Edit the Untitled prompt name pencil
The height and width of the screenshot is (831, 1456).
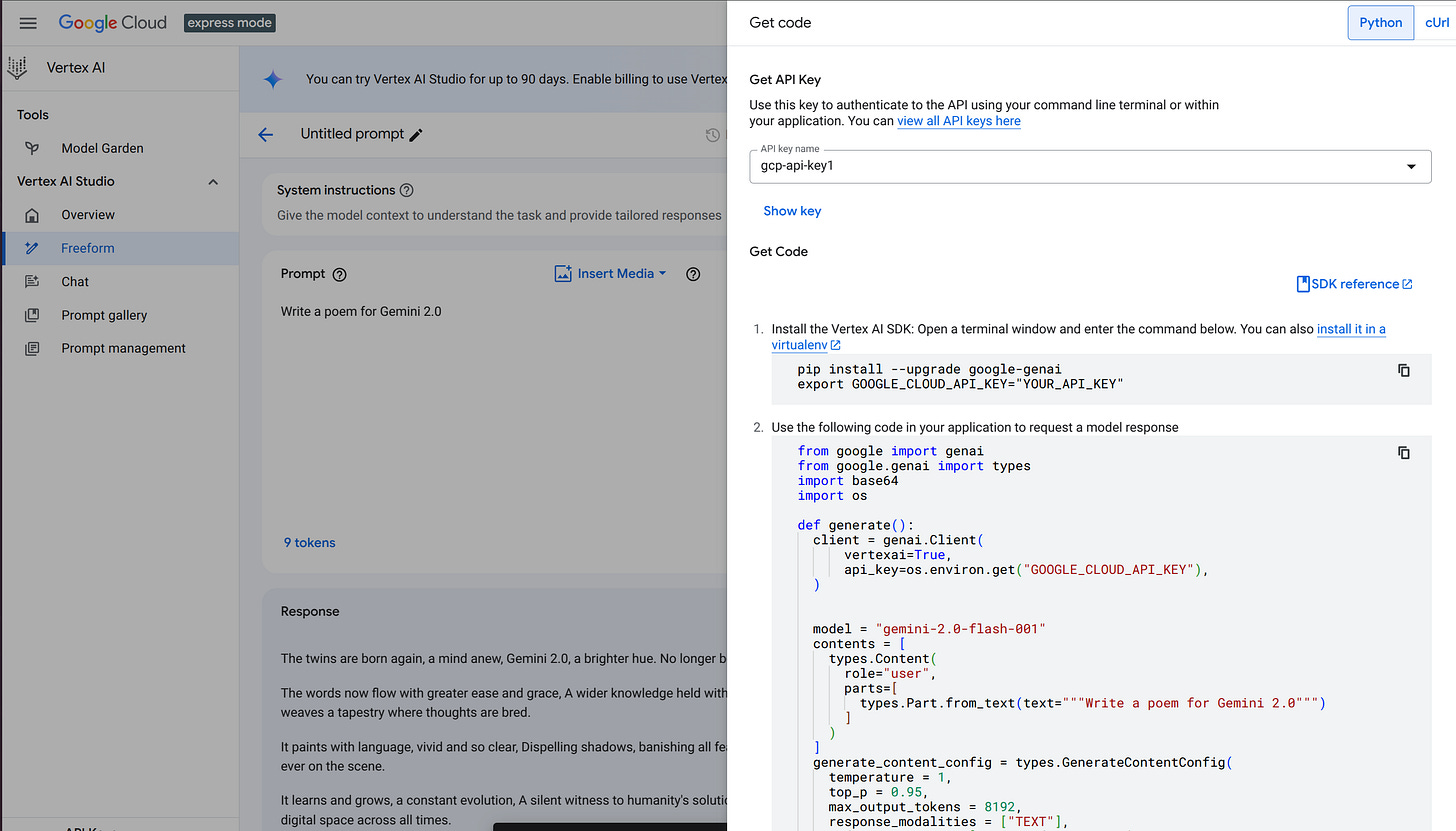(x=416, y=135)
